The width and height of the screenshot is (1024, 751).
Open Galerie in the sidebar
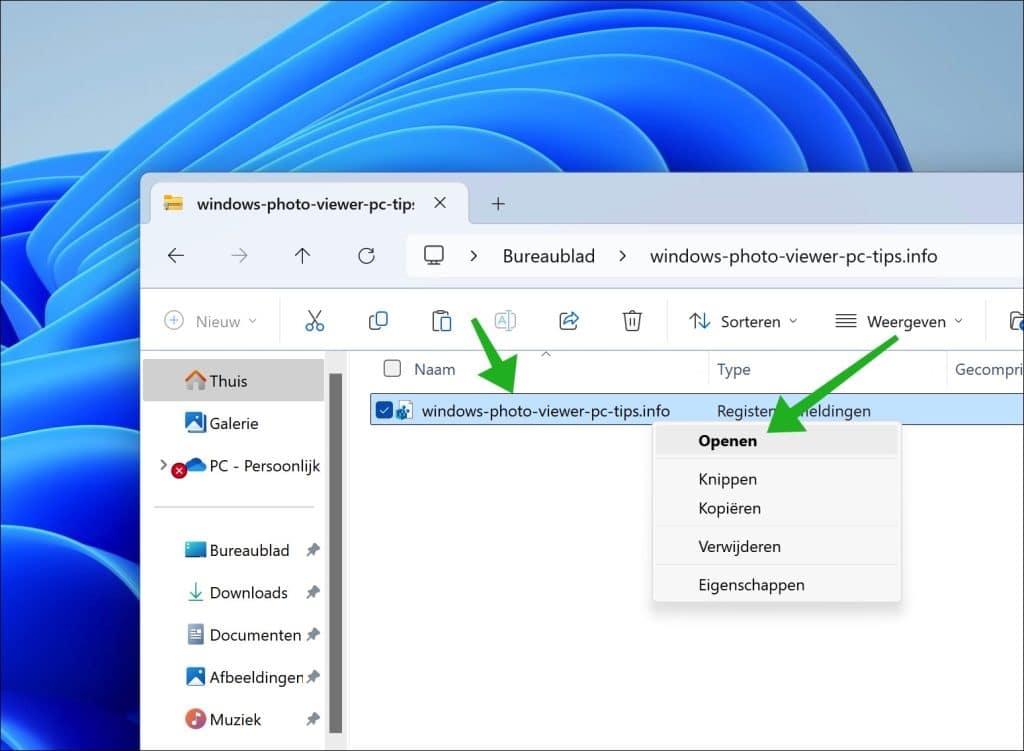233,423
